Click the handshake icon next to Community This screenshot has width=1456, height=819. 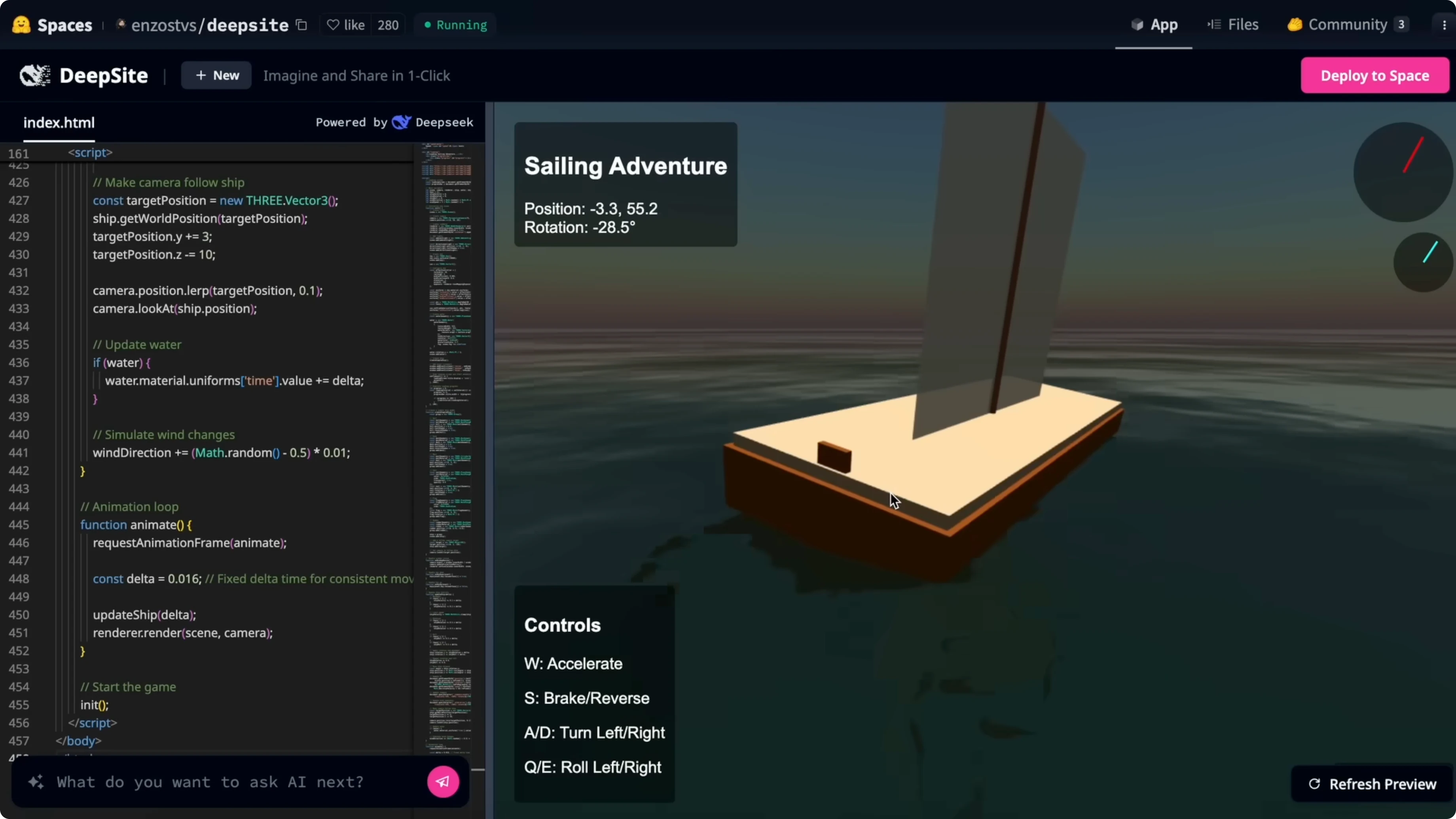click(1294, 24)
